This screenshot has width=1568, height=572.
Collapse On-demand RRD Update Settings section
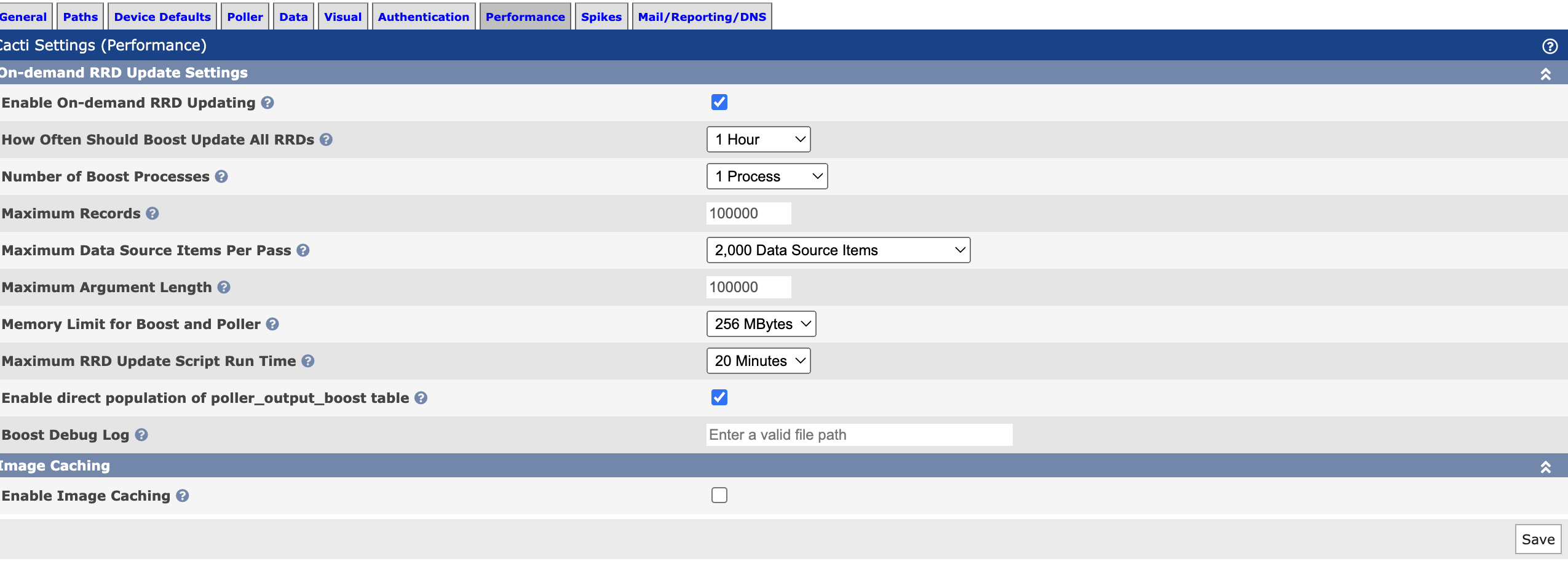pyautogui.click(x=1545, y=74)
